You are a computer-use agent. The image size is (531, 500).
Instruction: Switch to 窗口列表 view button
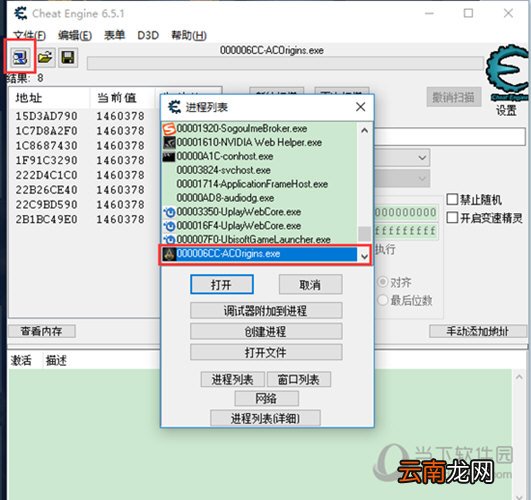299,379
